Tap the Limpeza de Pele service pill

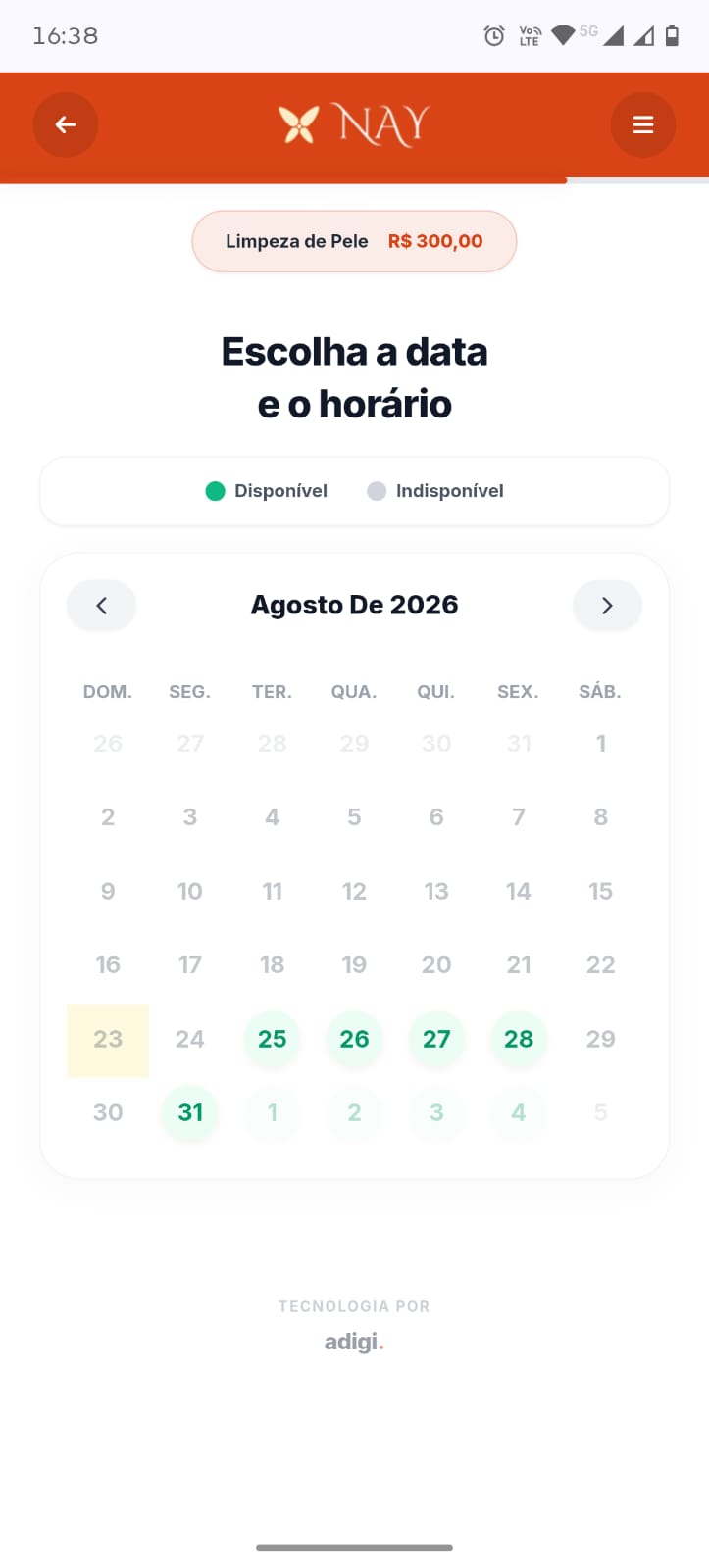point(354,241)
